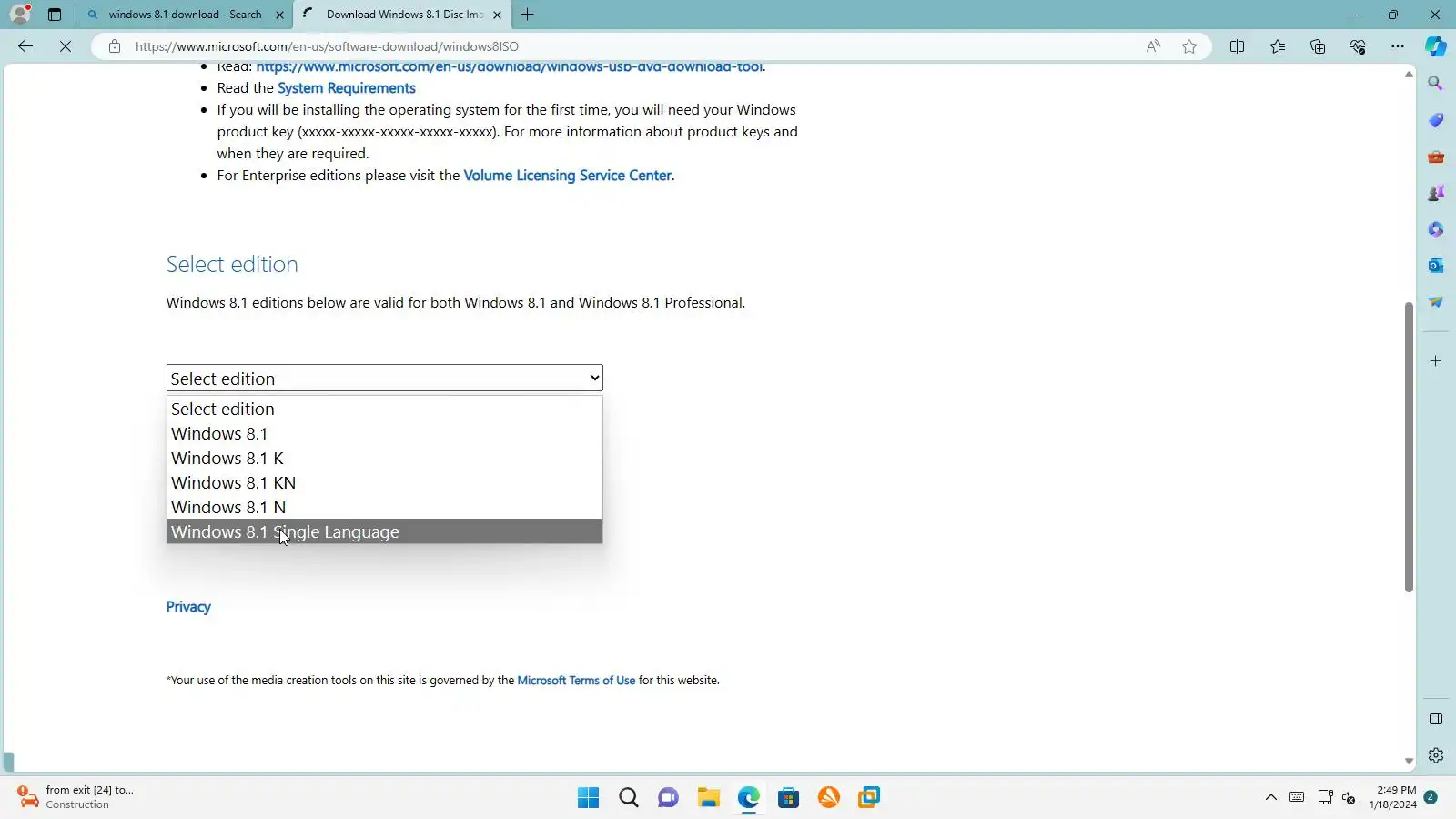Select Download Windows 8.1 Disc Image tab
Viewport: 1456px width, 819px height.
pos(402,15)
